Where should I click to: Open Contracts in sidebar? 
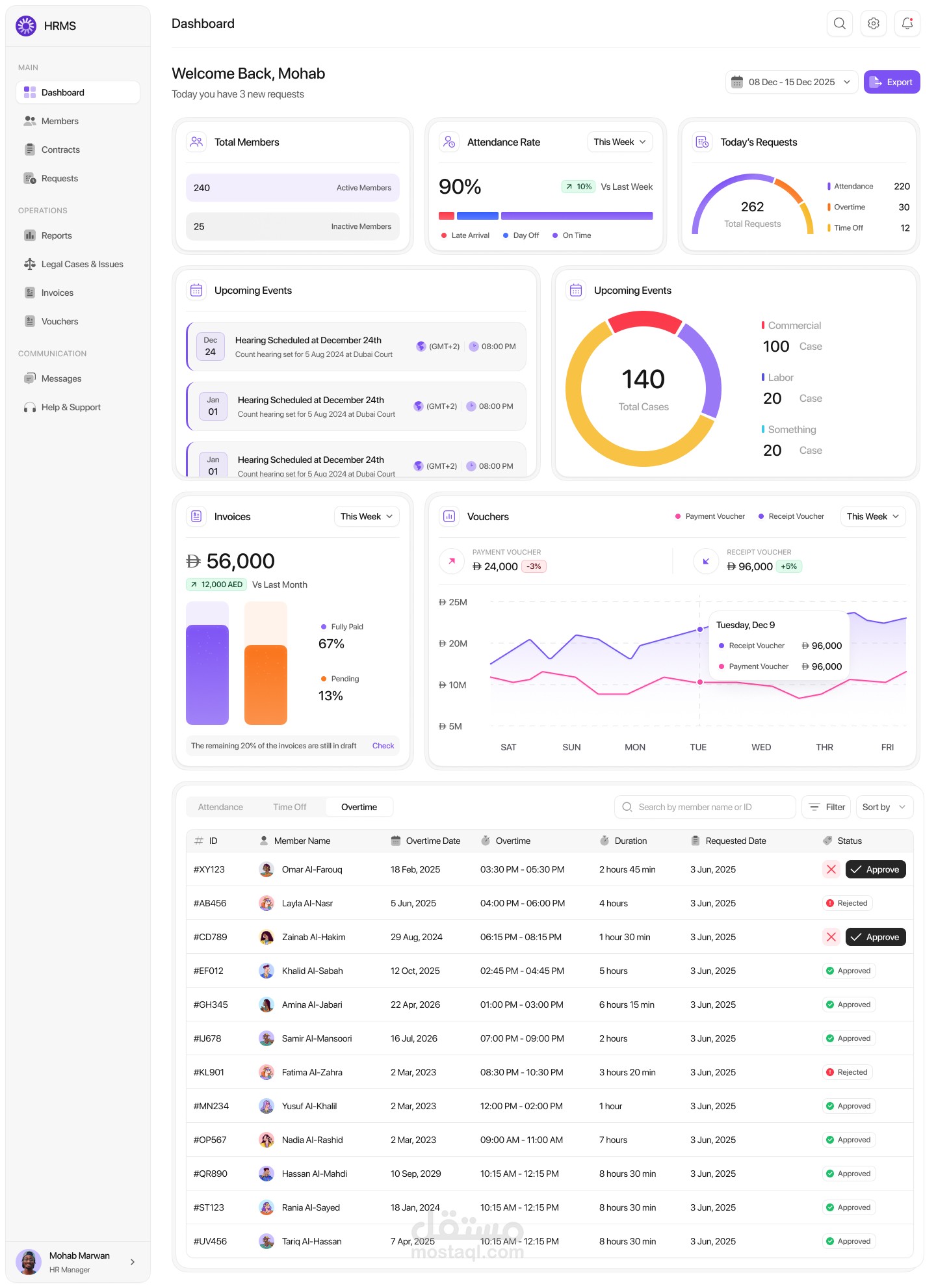click(78, 150)
